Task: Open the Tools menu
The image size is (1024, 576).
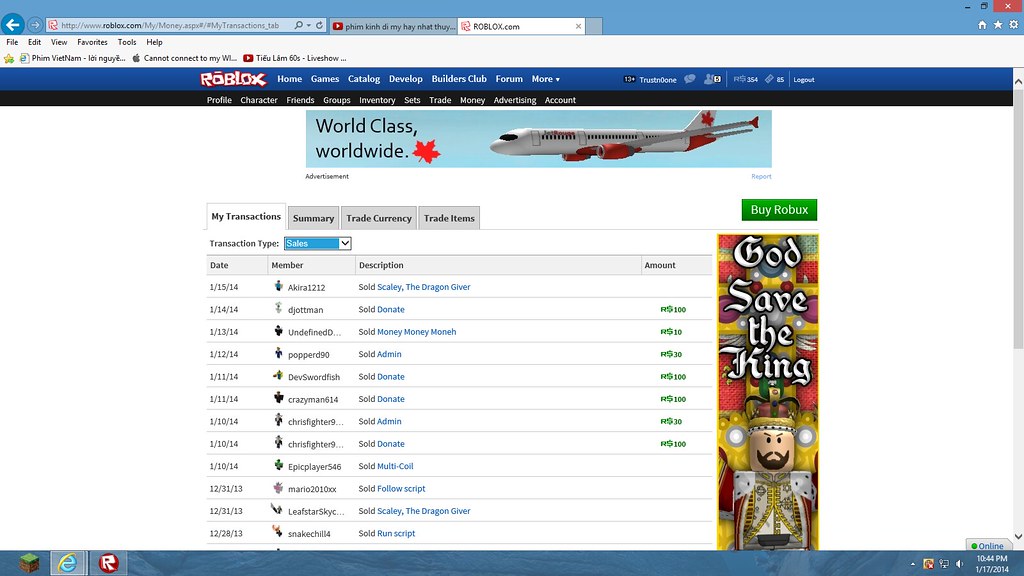Action: point(127,42)
